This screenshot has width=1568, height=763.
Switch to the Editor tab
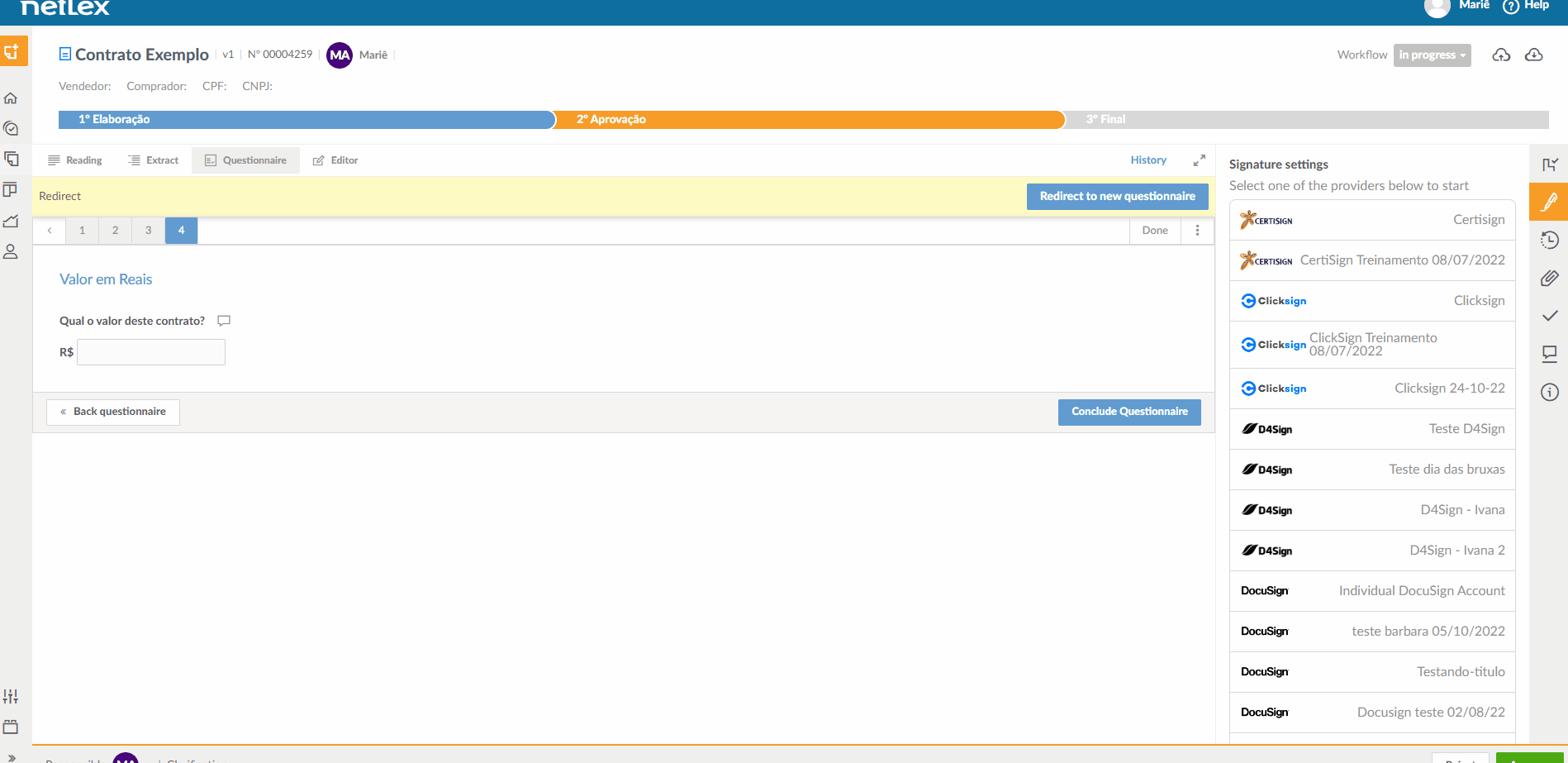335,160
